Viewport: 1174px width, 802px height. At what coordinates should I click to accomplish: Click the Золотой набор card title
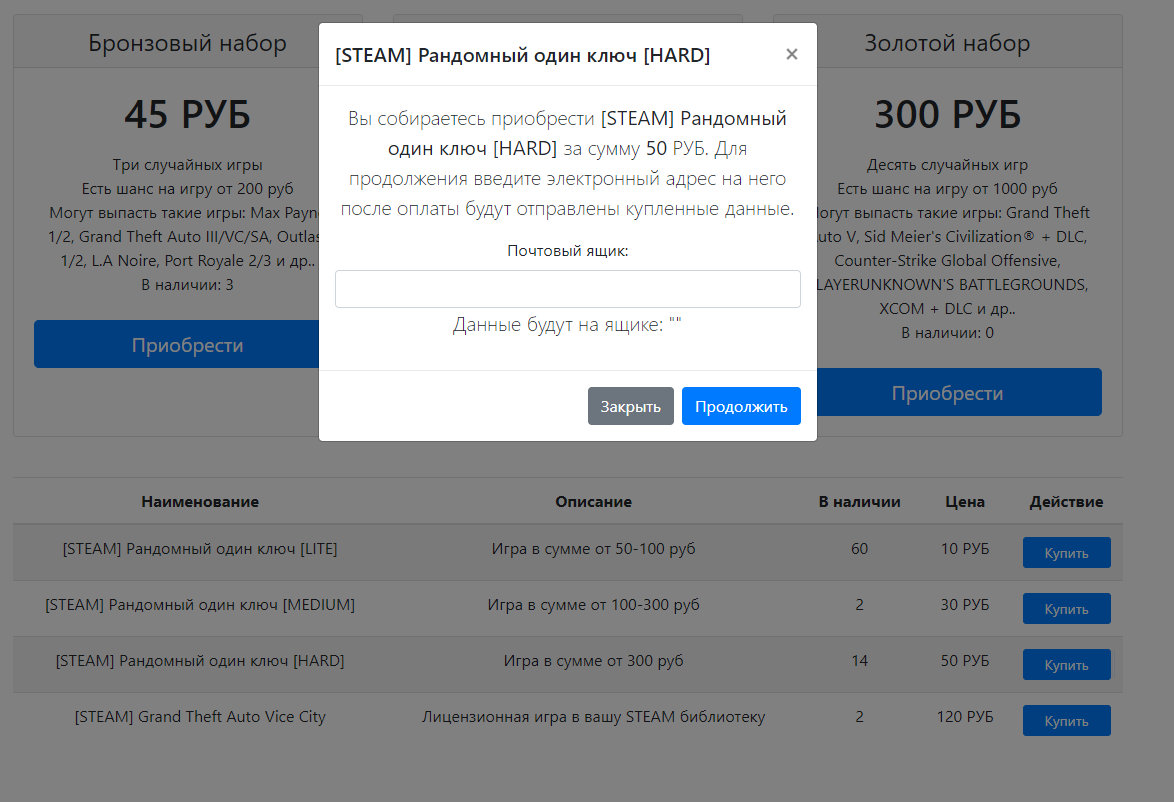point(947,43)
